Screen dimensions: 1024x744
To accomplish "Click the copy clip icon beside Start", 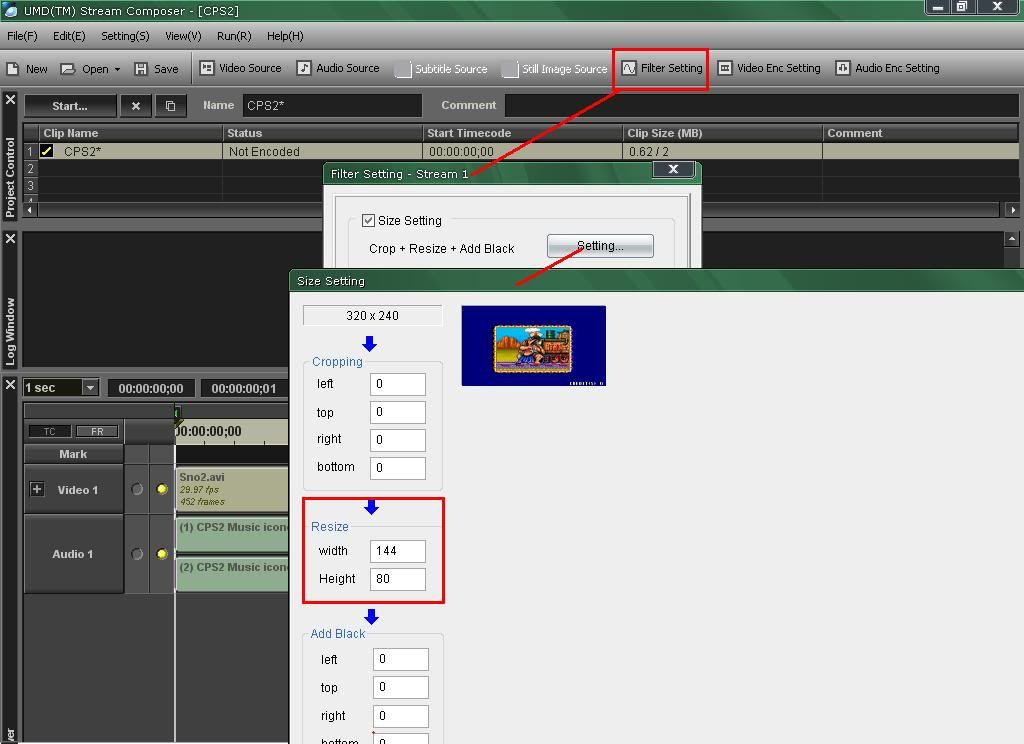I will [x=170, y=105].
